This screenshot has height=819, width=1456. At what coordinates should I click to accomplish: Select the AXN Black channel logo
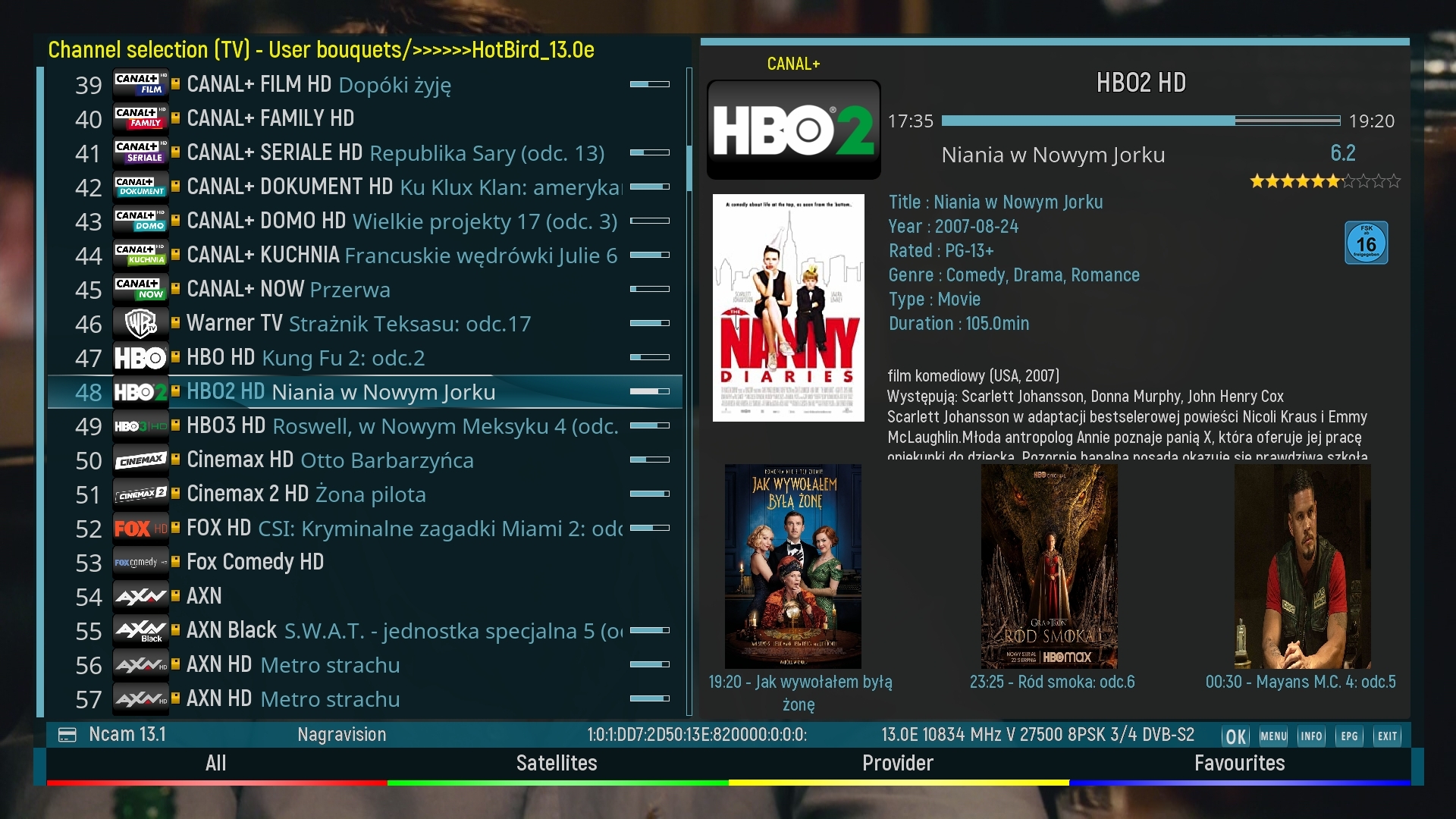pyautogui.click(x=140, y=631)
